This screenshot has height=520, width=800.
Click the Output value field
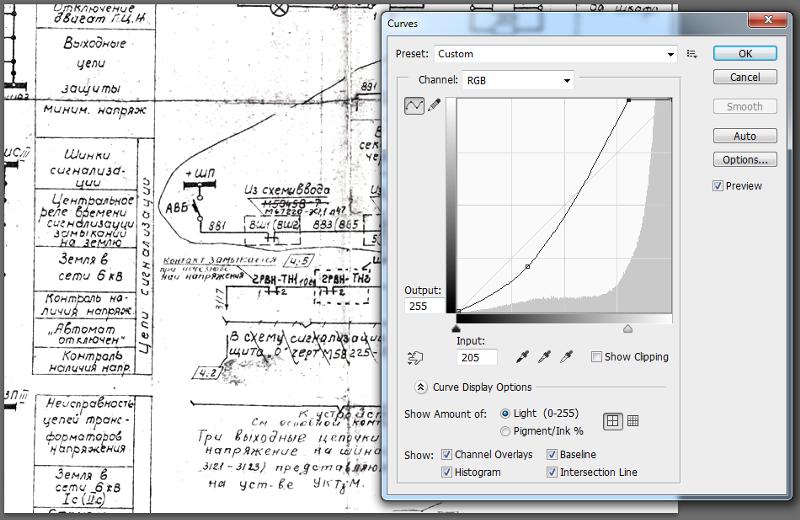point(425,306)
